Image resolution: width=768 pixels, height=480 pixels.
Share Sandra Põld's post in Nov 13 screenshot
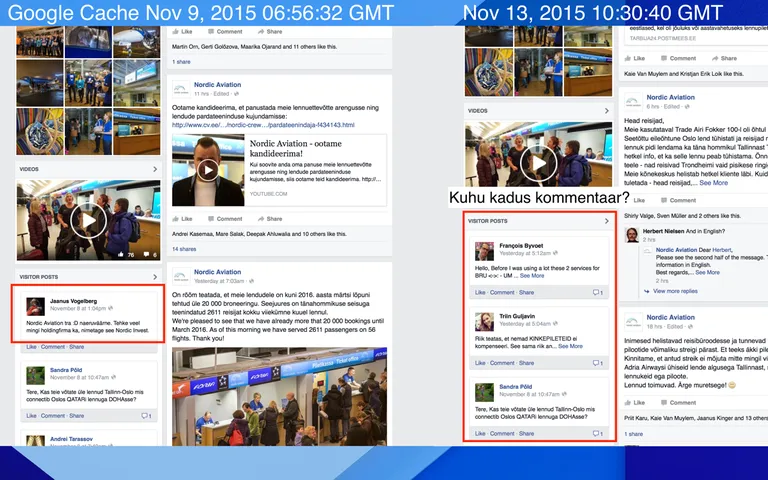point(527,433)
